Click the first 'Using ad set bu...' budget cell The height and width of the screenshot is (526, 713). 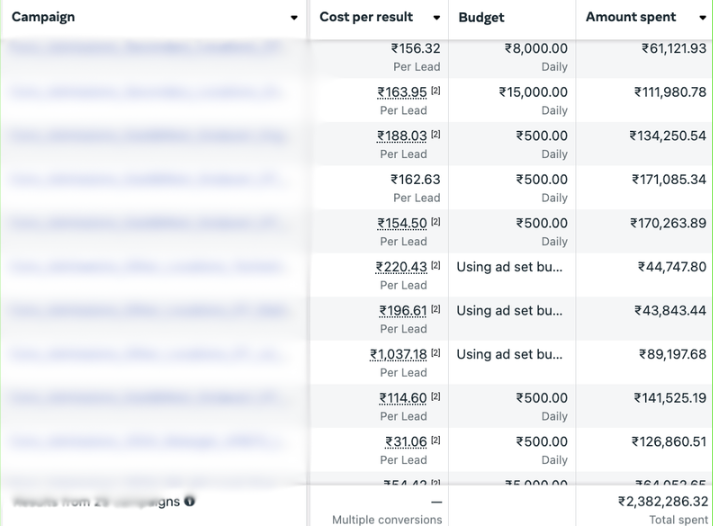[x=512, y=275]
